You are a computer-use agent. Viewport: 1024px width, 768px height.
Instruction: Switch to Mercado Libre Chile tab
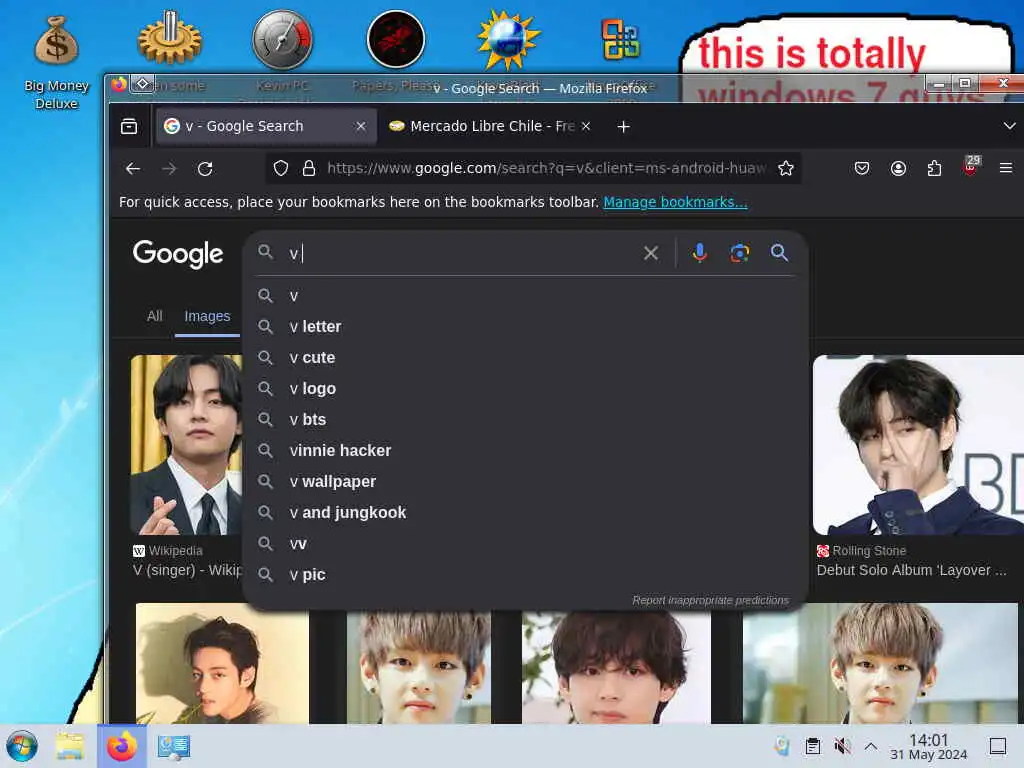491,126
